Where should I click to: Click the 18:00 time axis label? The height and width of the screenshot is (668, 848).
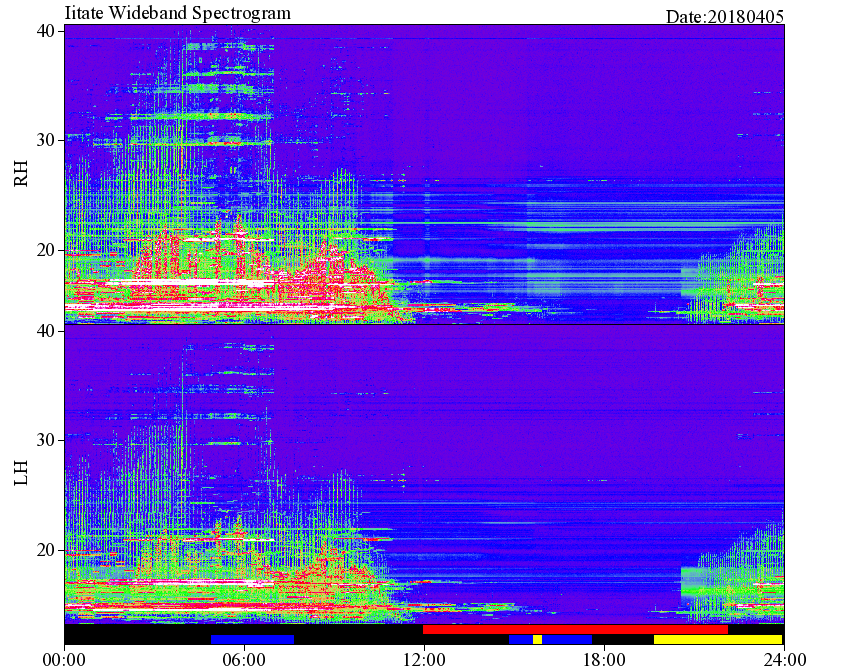(x=604, y=660)
